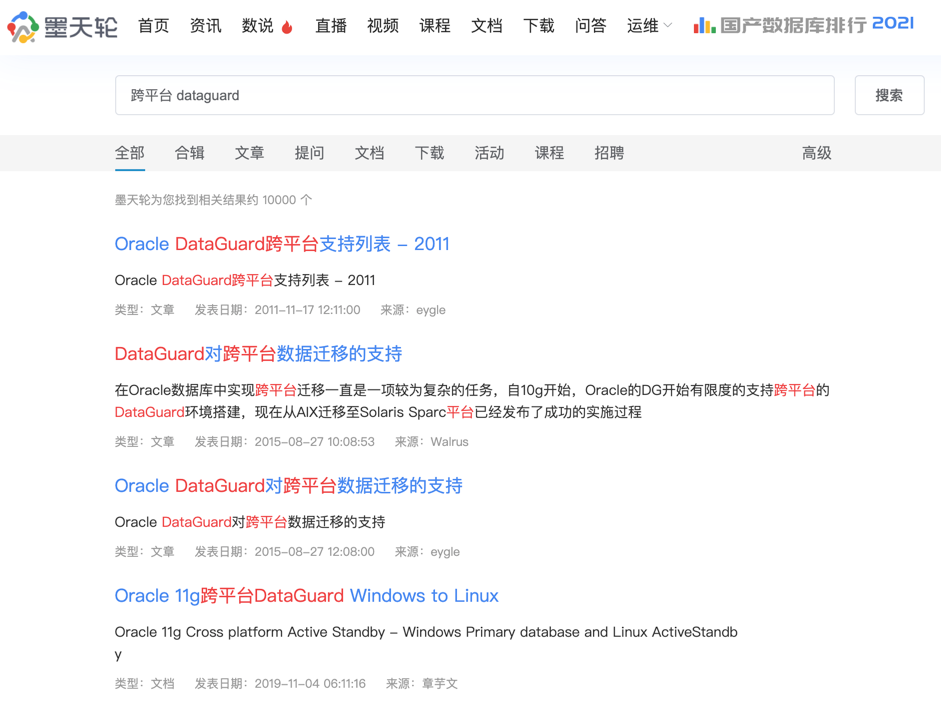Open 高级 advanced search
The image size is (941, 702).
click(817, 153)
